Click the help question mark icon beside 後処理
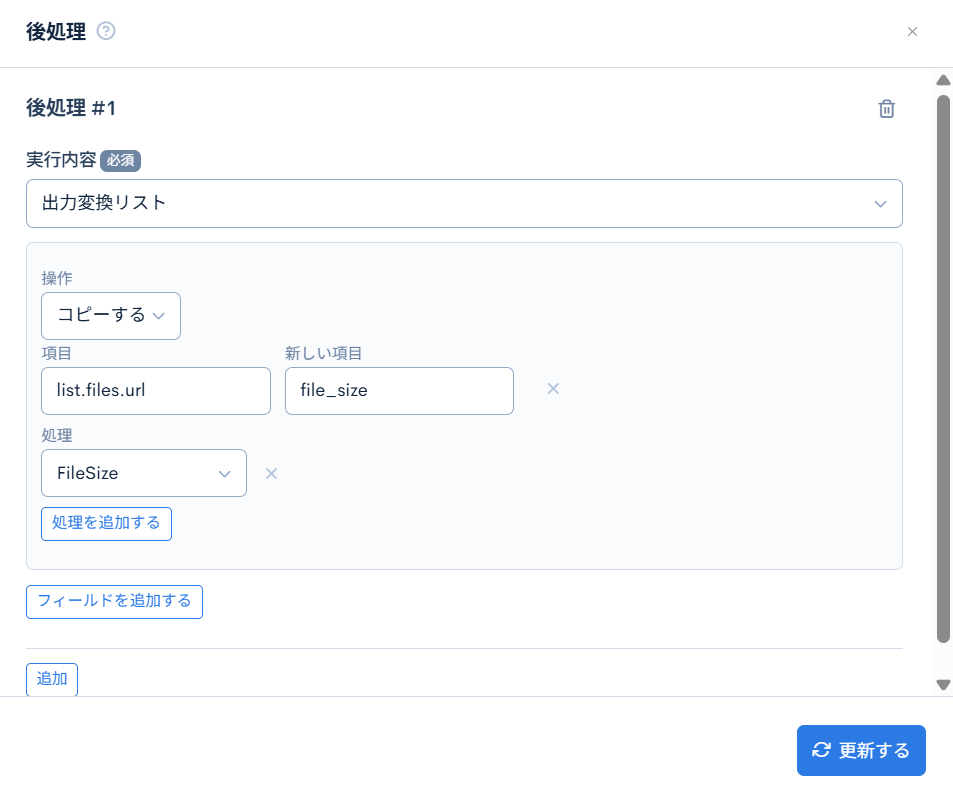The image size is (953, 801). [106, 31]
